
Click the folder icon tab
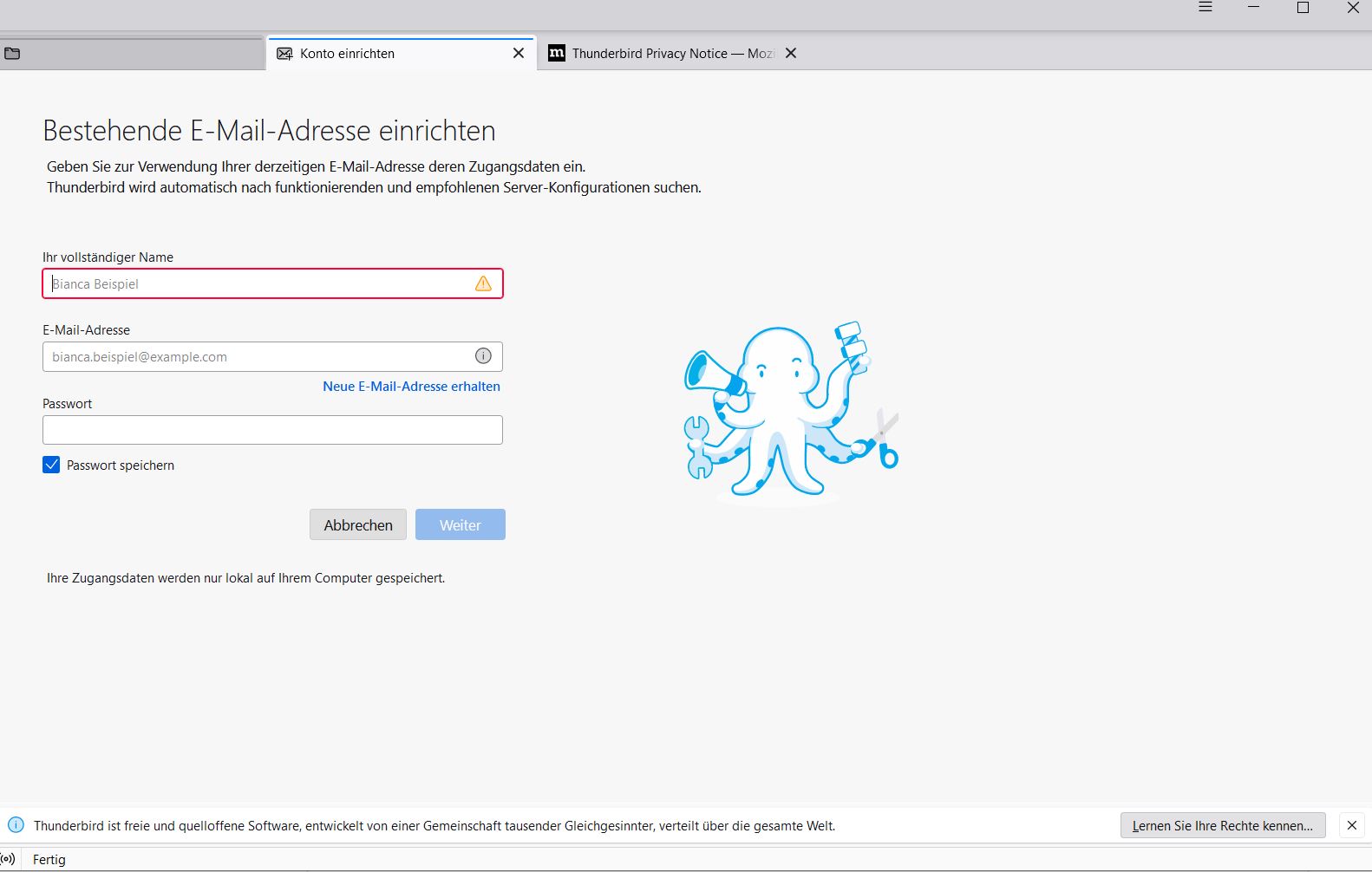(x=12, y=54)
